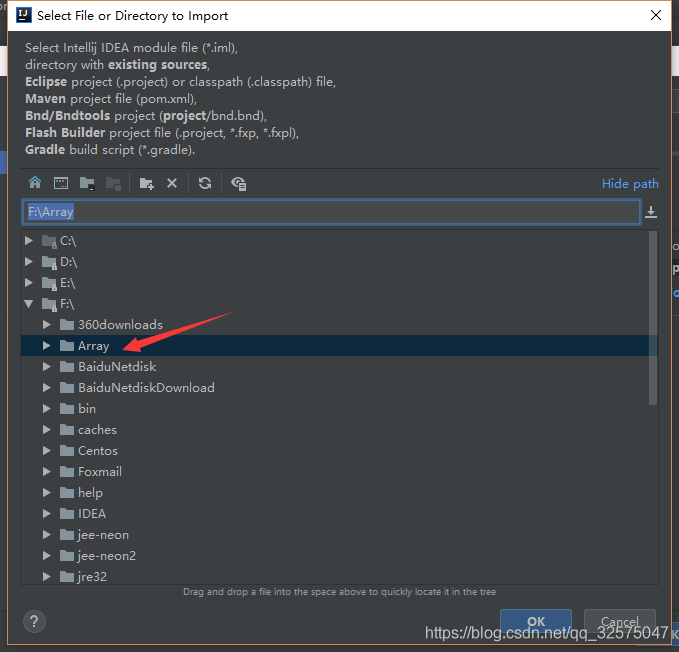Delete selected item with X toolbar icon
This screenshot has width=679, height=652.
[x=172, y=183]
